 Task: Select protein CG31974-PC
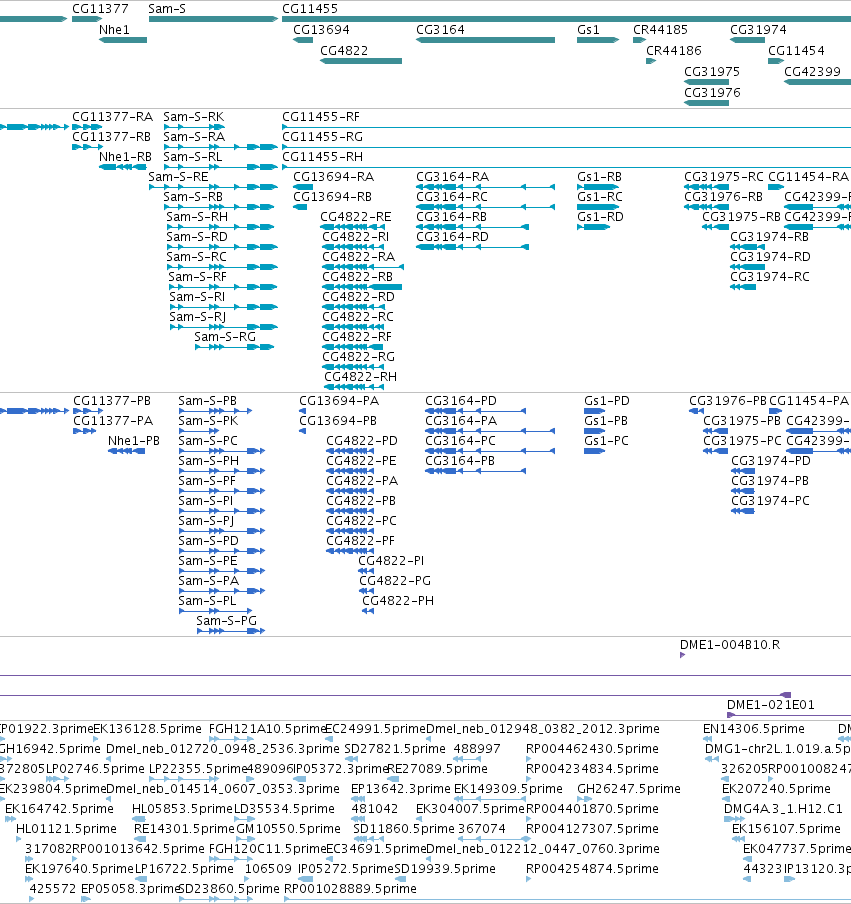coord(770,501)
